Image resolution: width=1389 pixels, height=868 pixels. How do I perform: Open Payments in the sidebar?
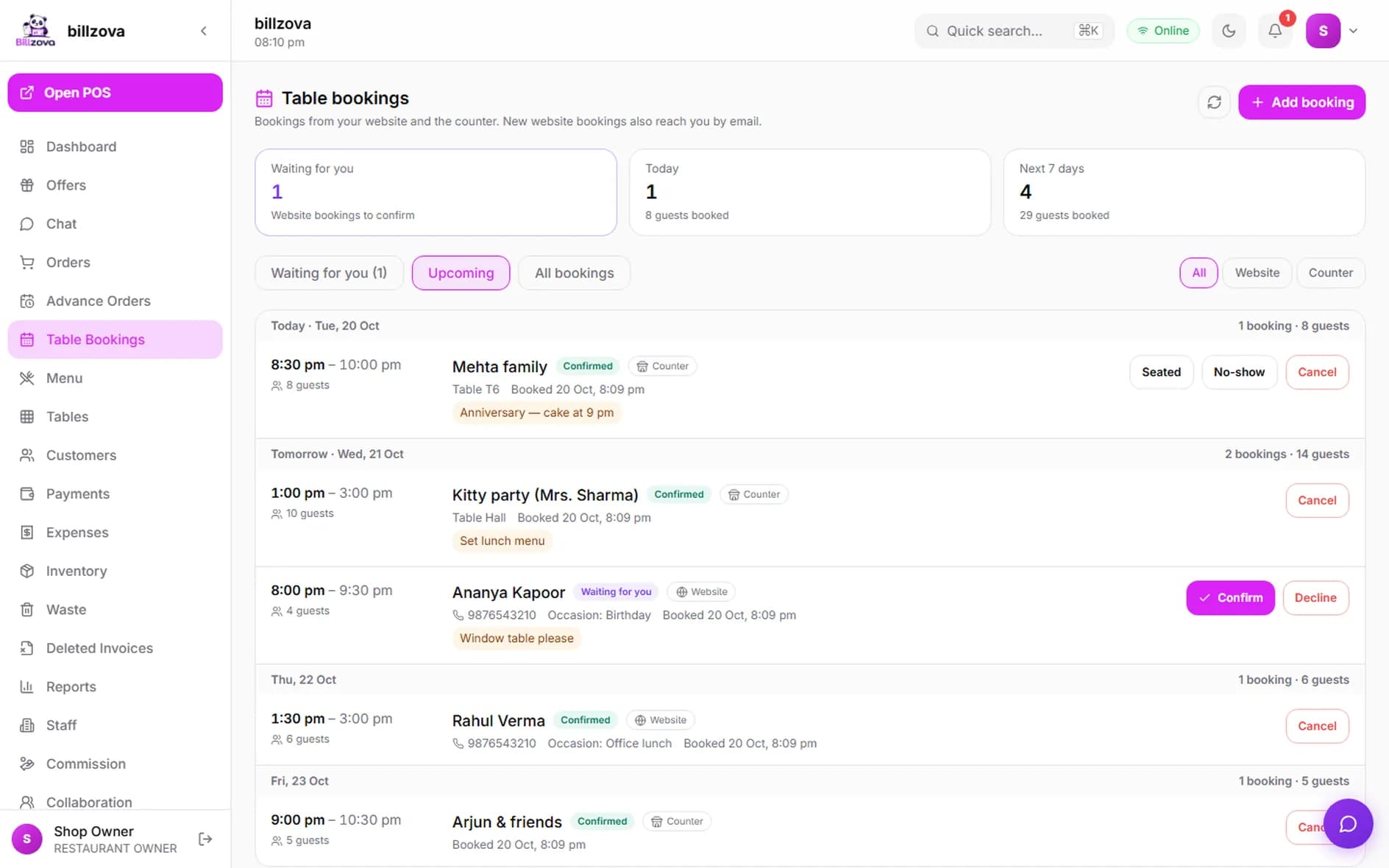(x=116, y=494)
